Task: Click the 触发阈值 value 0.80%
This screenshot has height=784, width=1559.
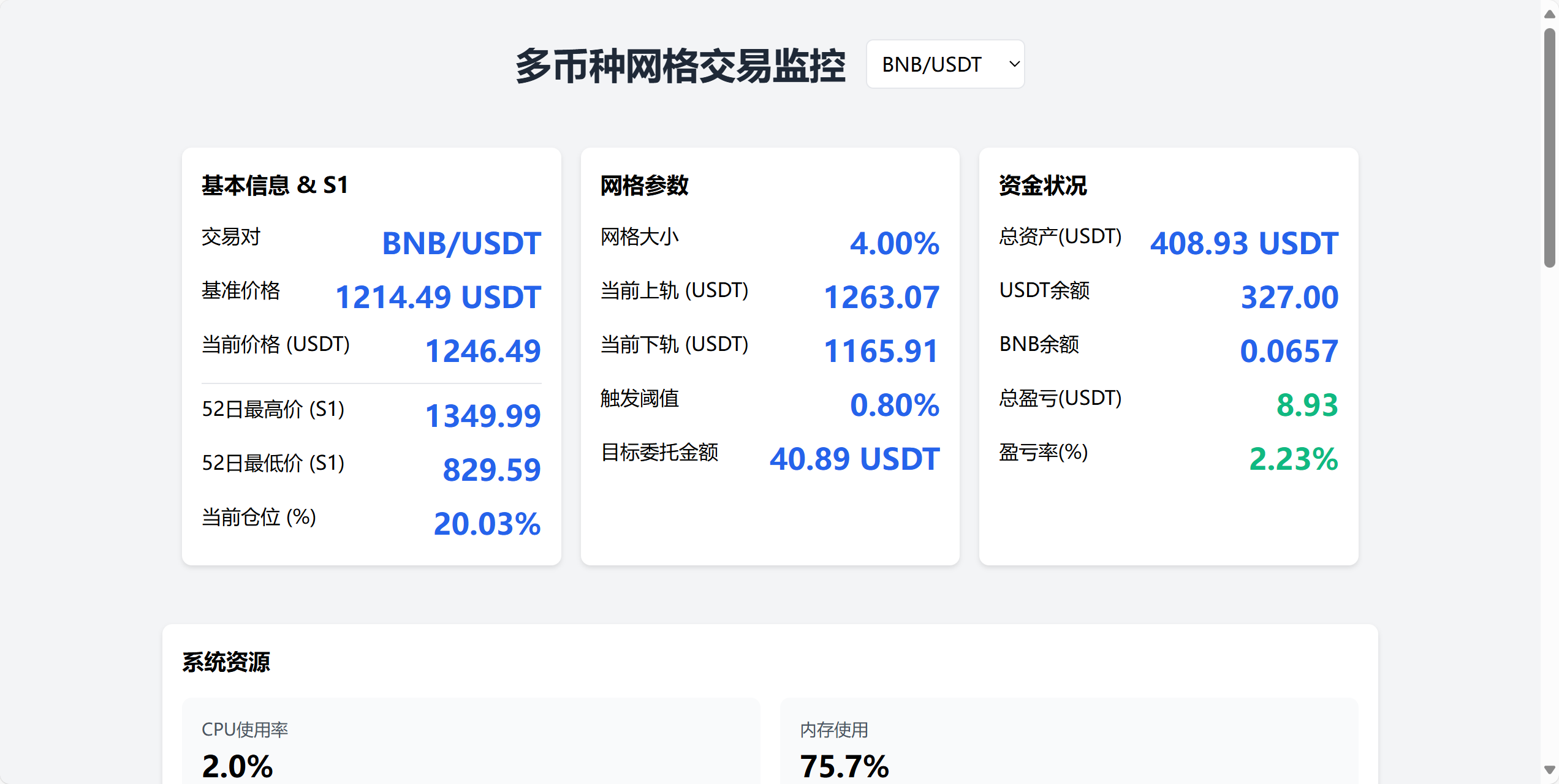Action: [x=895, y=405]
